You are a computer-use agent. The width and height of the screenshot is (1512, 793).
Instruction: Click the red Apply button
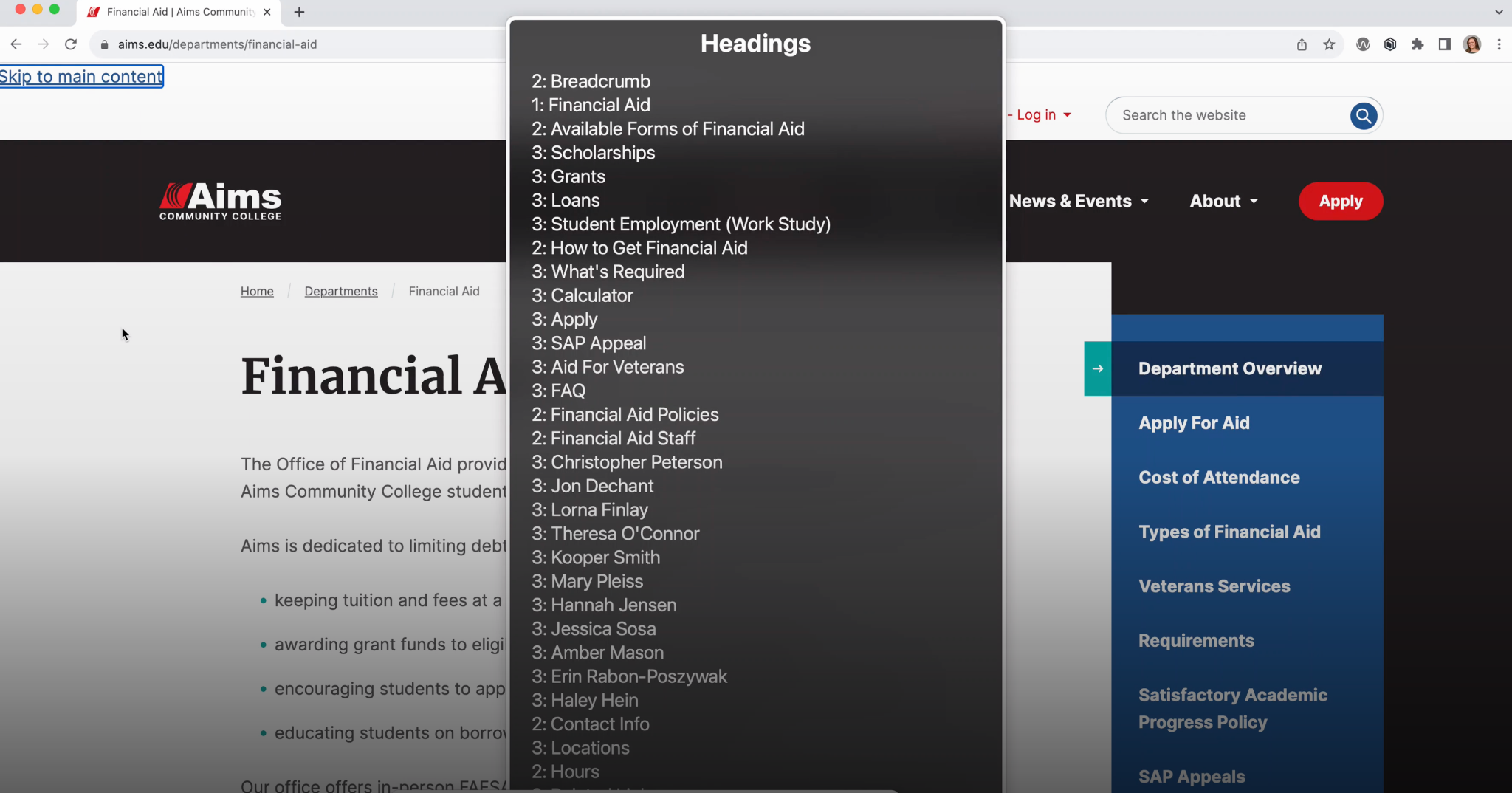1341,201
